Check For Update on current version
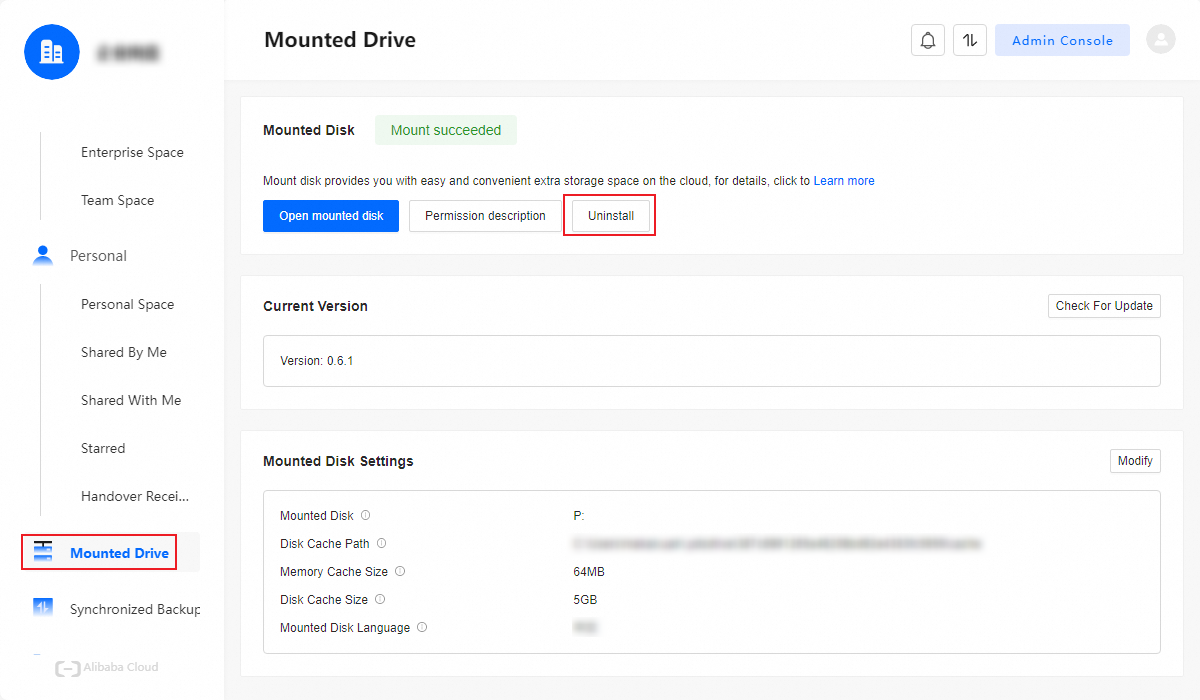 tap(1104, 306)
